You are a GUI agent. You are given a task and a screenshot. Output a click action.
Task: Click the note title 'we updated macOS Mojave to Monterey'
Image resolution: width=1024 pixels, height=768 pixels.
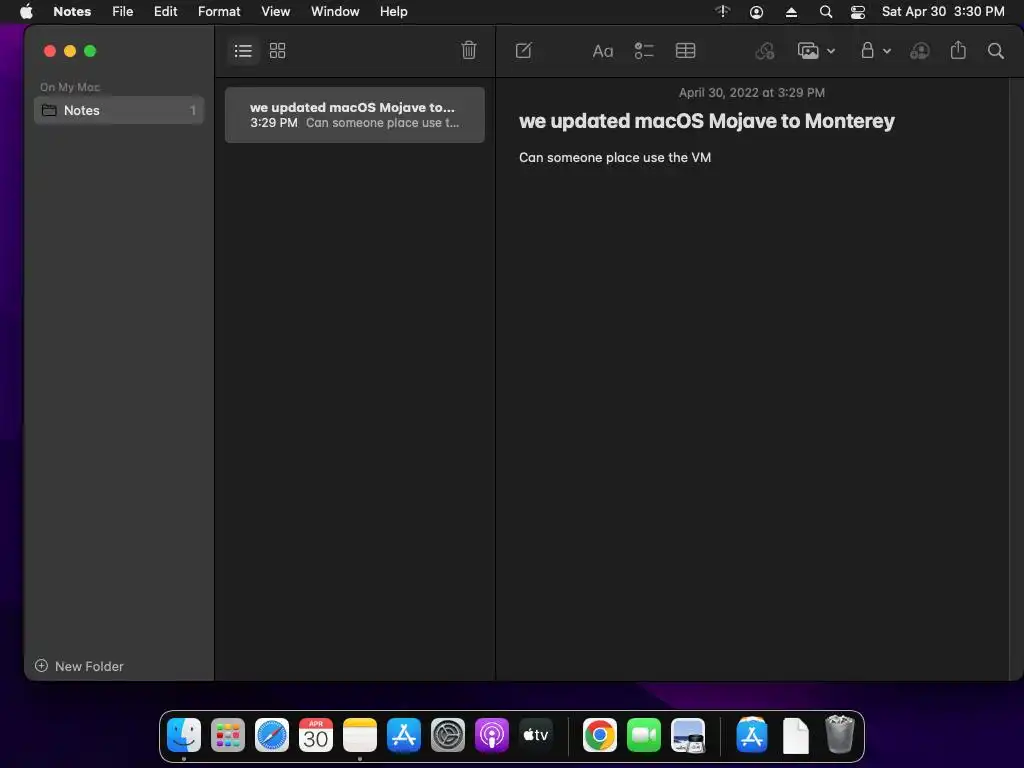click(707, 121)
